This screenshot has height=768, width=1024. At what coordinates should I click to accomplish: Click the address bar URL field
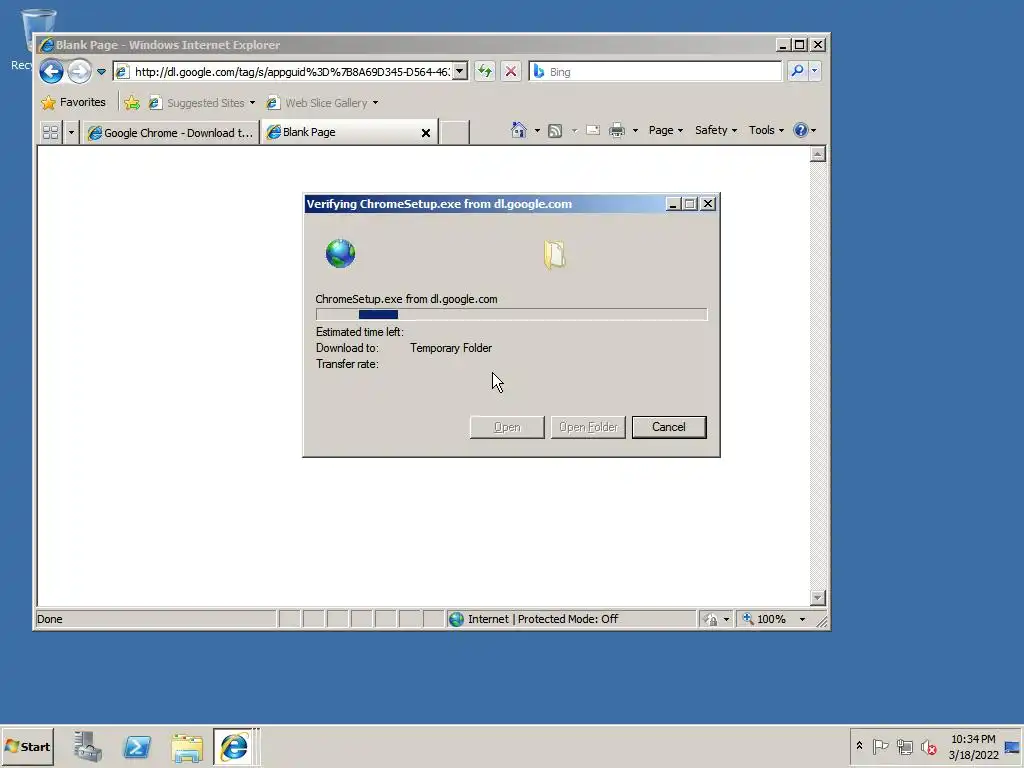coord(291,72)
